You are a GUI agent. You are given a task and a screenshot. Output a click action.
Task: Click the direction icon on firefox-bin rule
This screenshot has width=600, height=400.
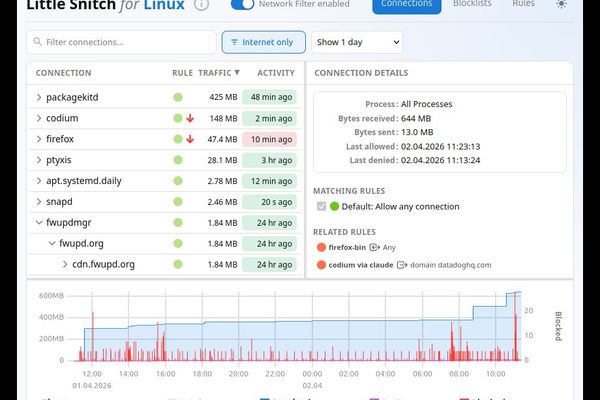[374, 247]
